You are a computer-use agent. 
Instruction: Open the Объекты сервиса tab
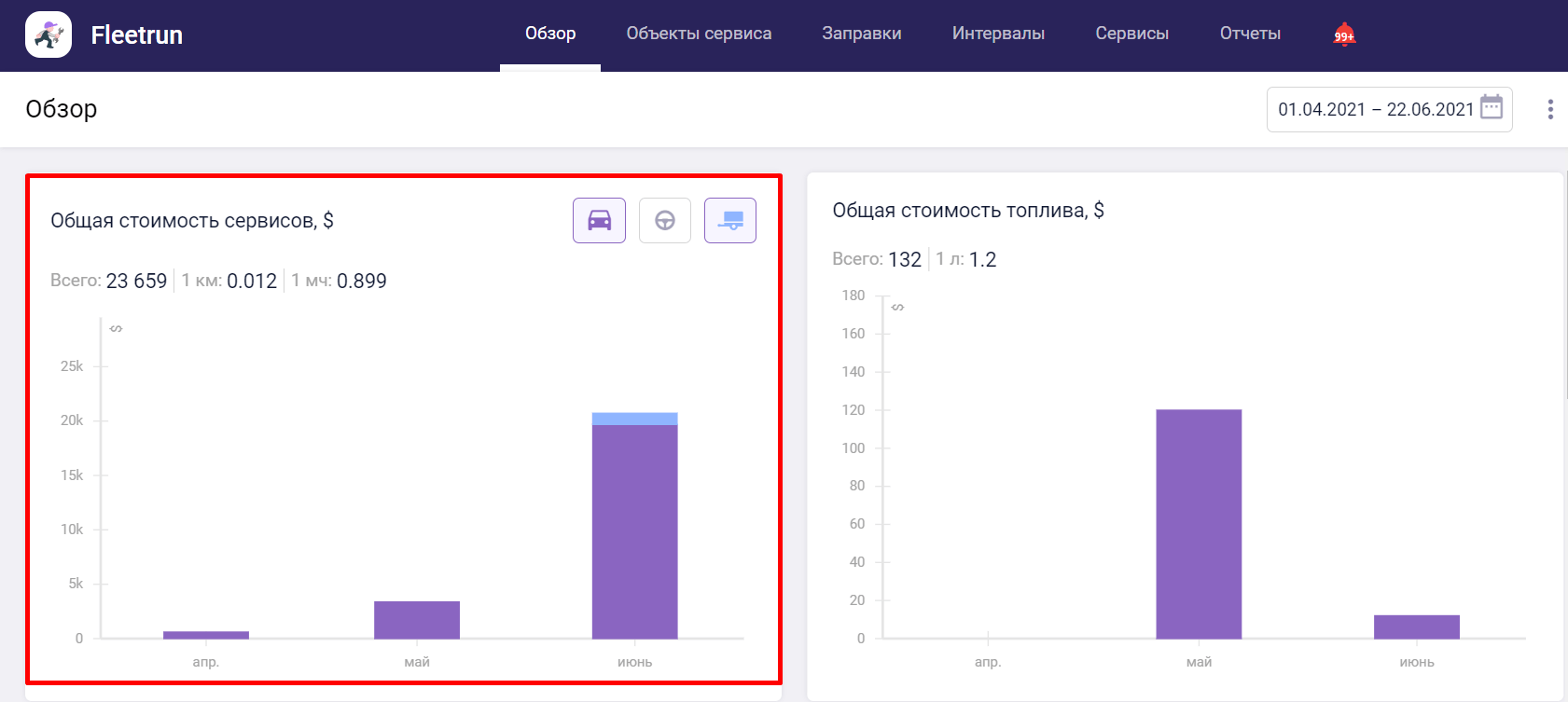coord(699,34)
